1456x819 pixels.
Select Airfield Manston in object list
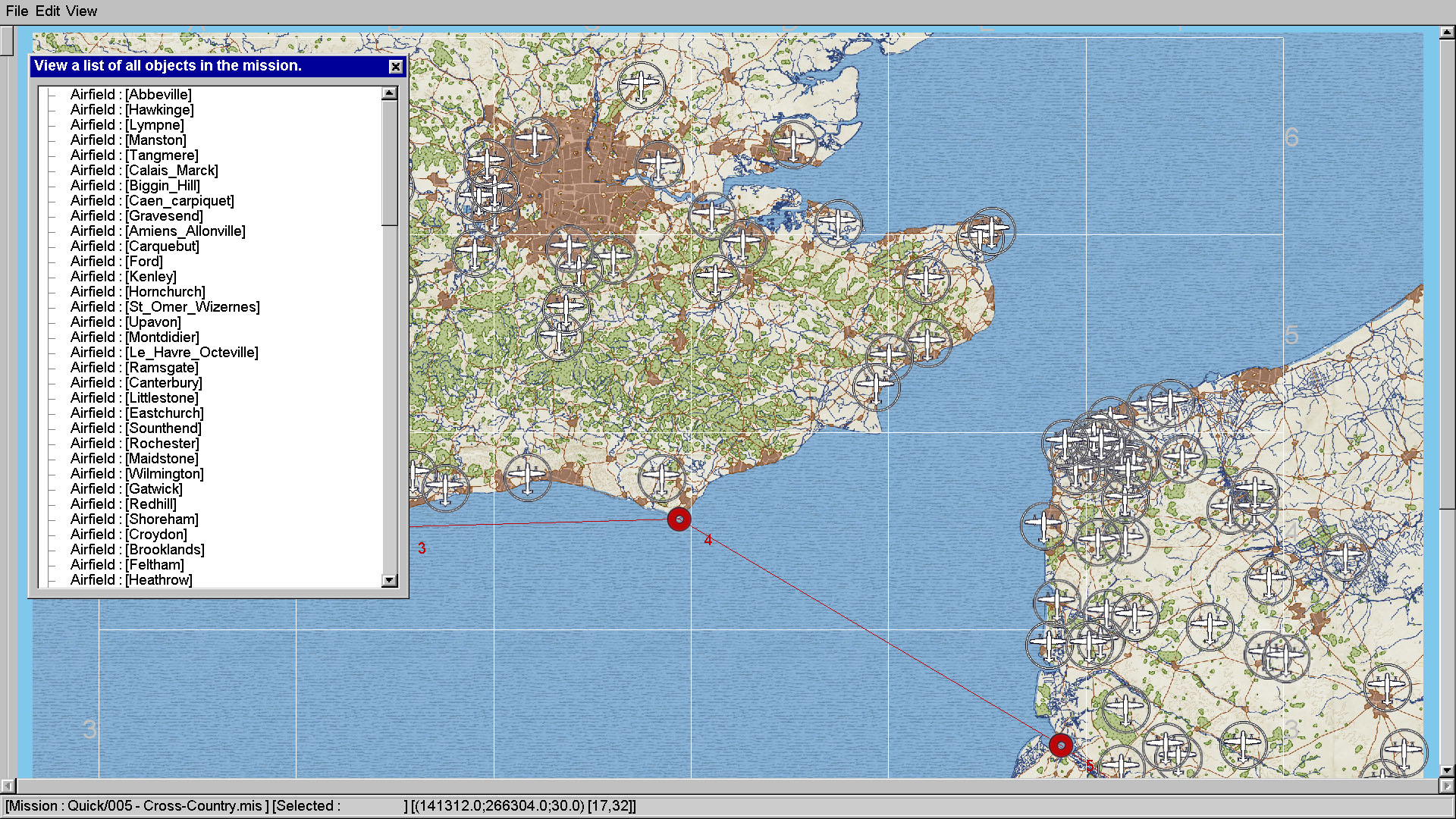coord(128,140)
